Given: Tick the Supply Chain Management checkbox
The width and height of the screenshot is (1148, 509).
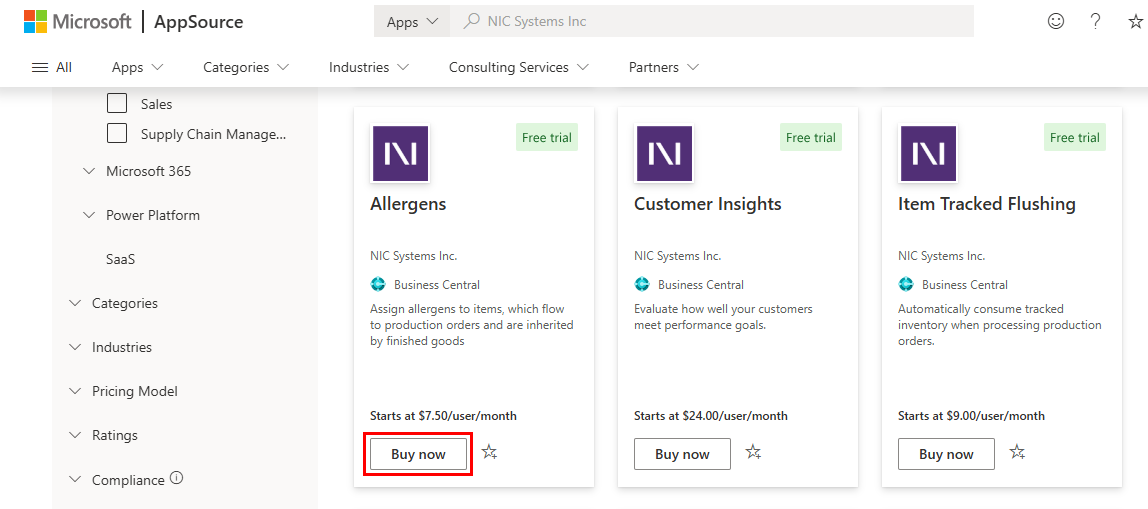Looking at the screenshot, I should (117, 133).
